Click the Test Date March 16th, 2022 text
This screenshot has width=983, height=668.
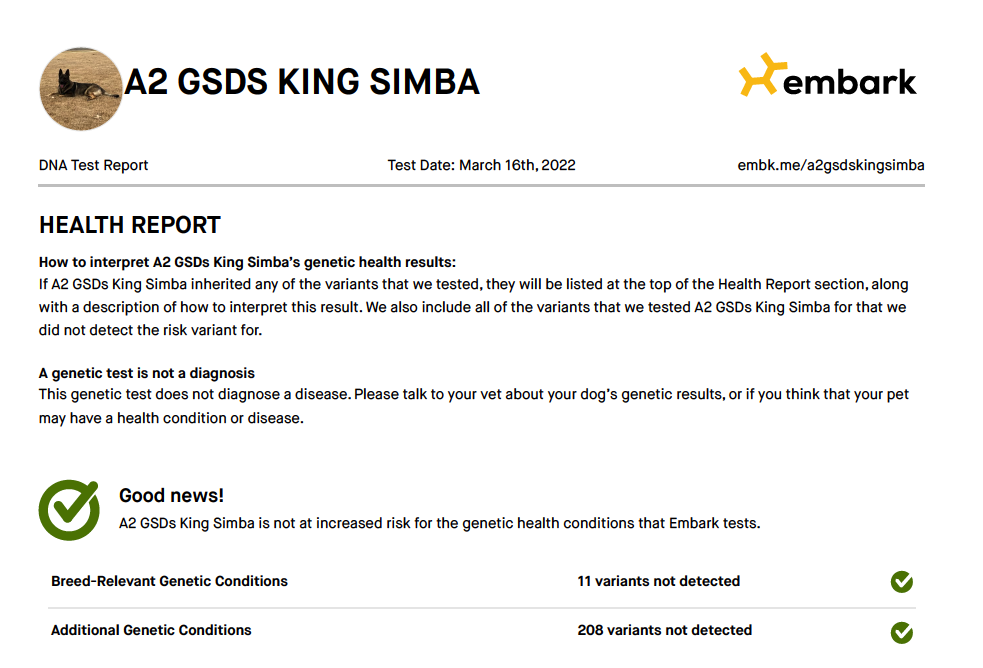tap(481, 165)
